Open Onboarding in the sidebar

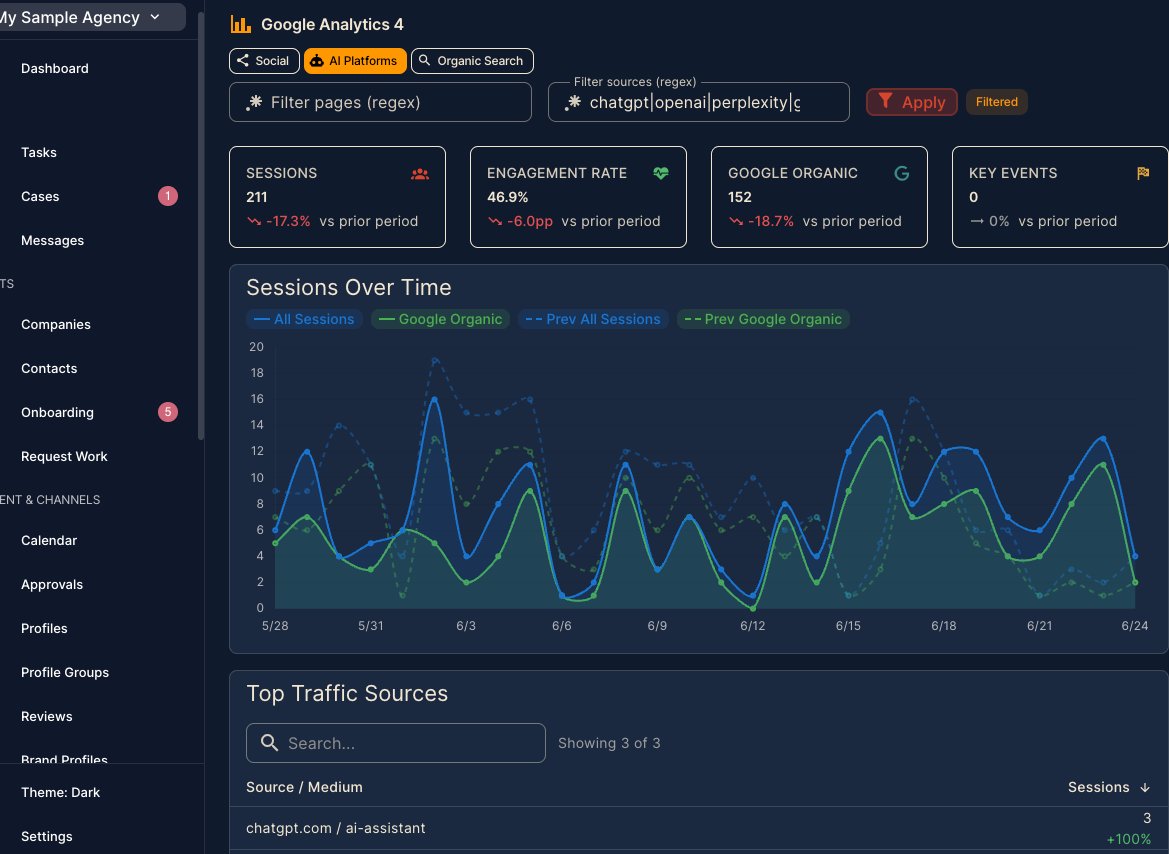tap(57, 412)
